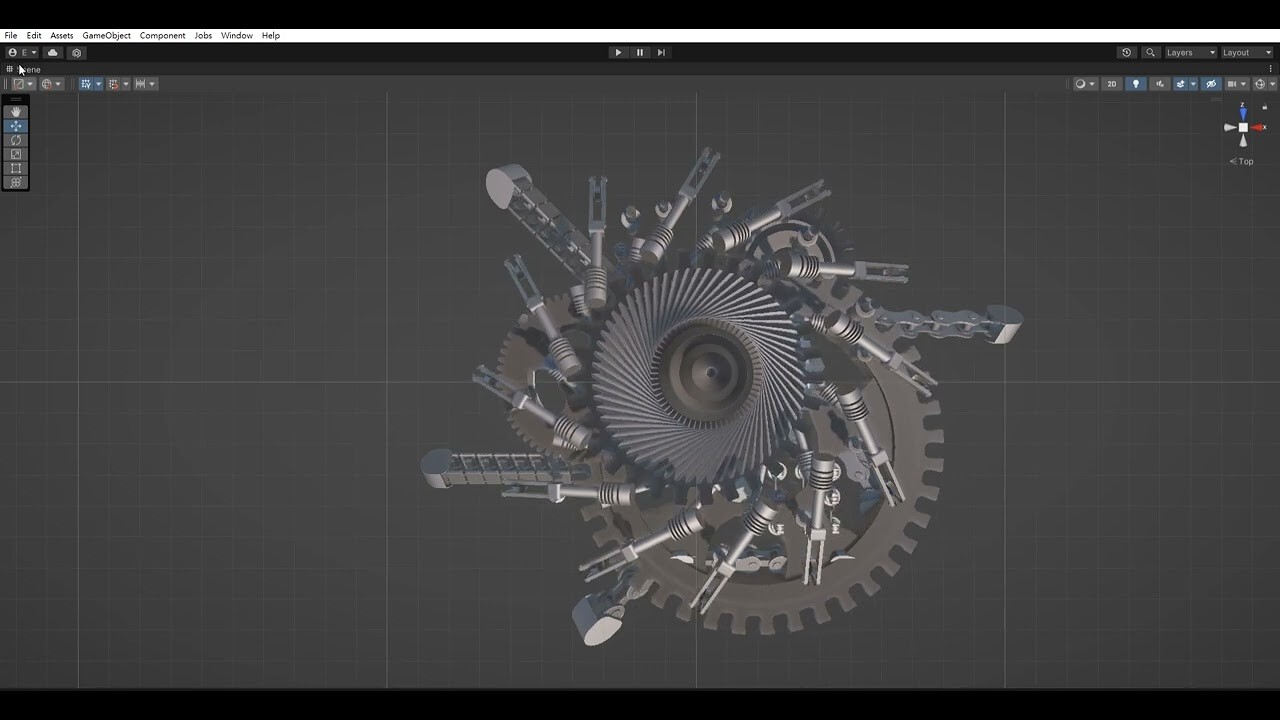The image size is (1280, 720).
Task: Toggle the 2D view mode
Action: pos(1112,84)
